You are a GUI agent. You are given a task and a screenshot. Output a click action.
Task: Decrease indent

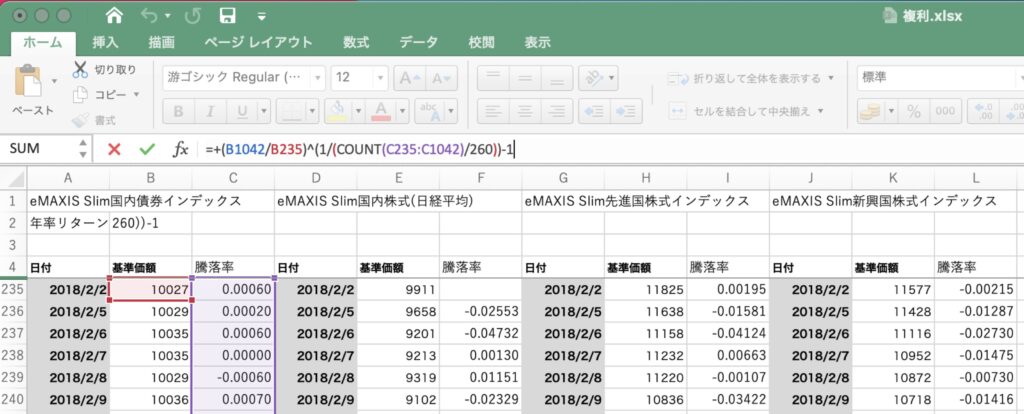(594, 111)
